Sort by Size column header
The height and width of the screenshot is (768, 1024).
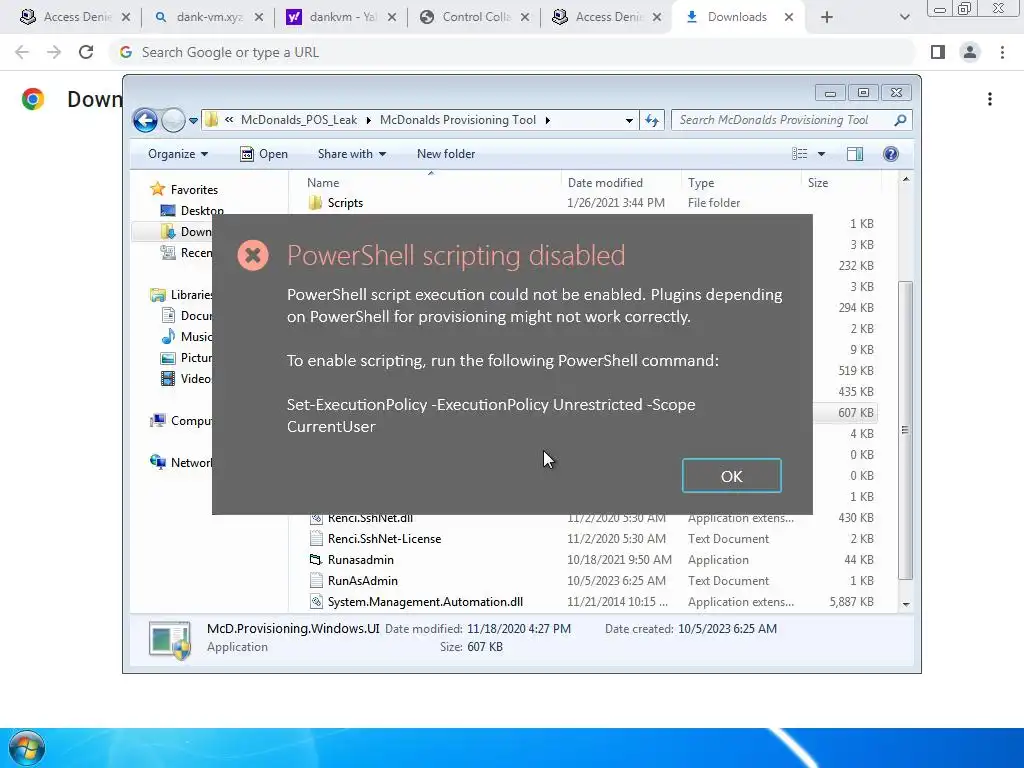click(840, 183)
